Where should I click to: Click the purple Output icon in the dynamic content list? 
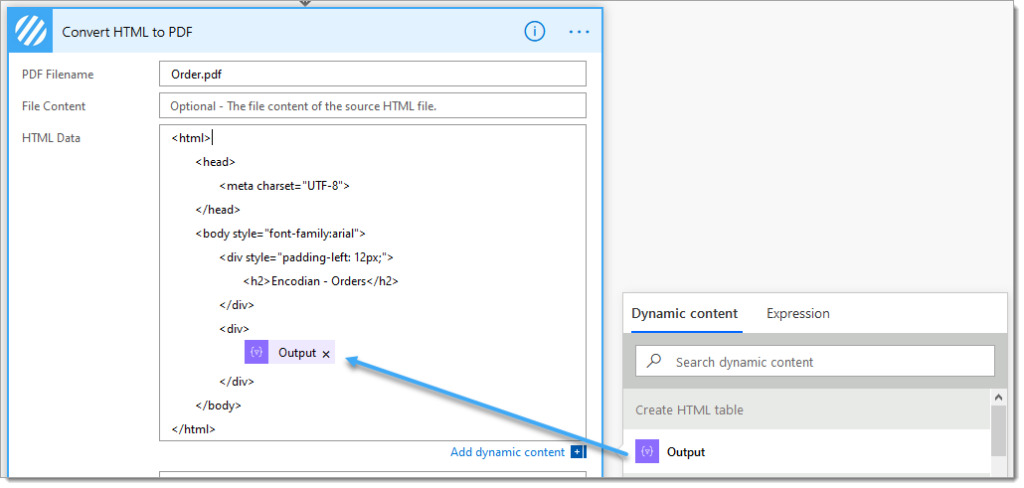point(647,452)
